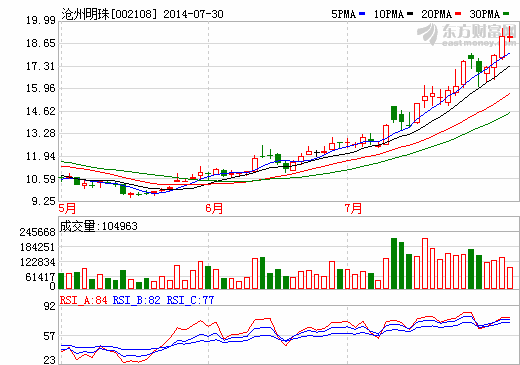Click the RSI_C:77 indicator label

point(190,300)
